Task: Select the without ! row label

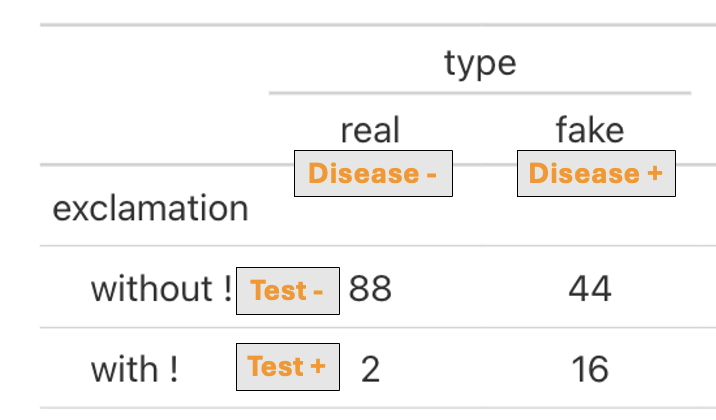Action: [162, 289]
